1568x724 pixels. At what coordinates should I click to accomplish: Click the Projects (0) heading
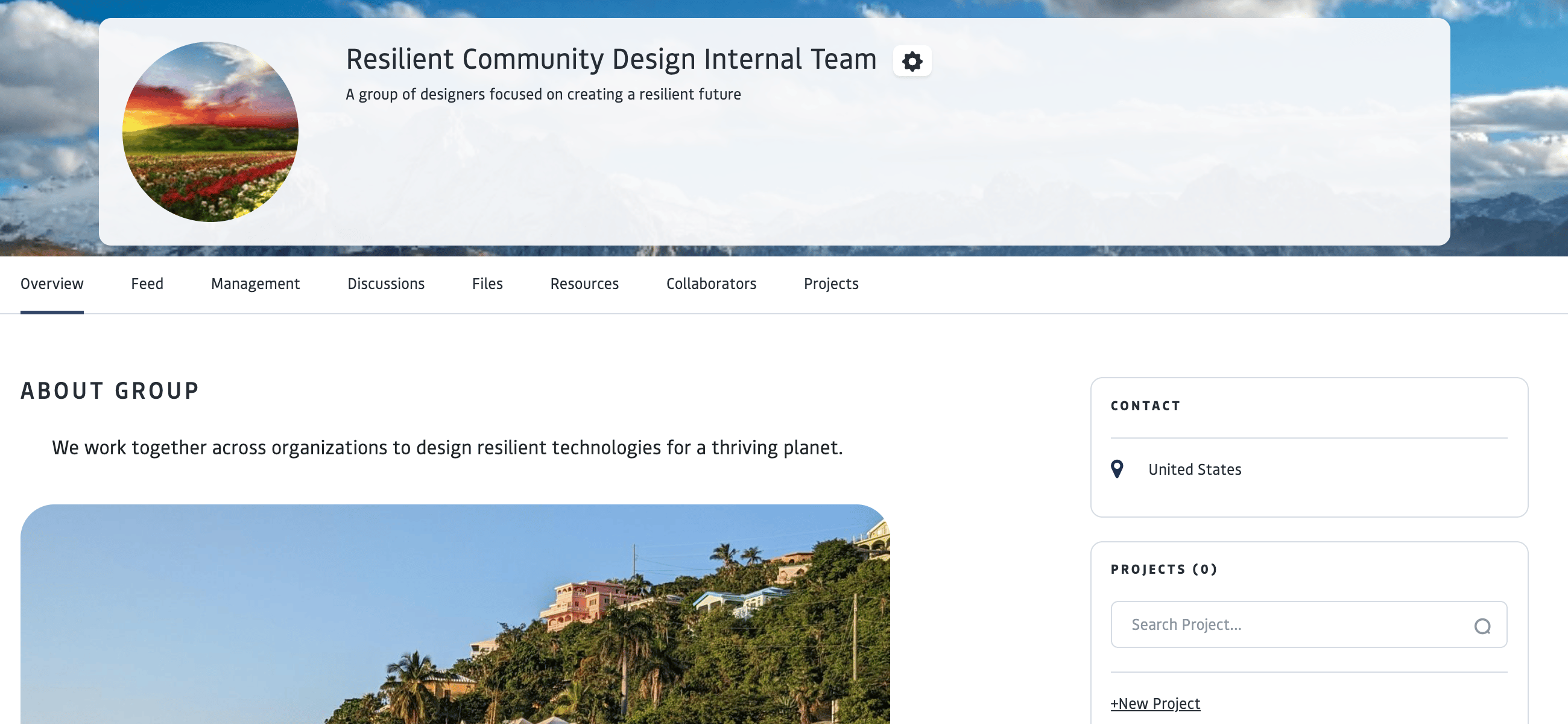1164,570
